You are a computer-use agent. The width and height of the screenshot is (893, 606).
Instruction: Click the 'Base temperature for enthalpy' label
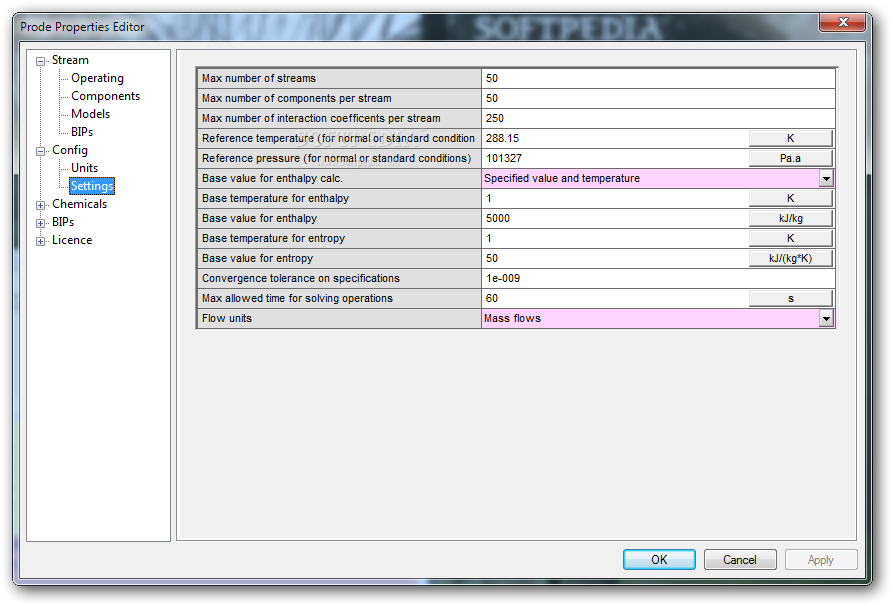276,198
